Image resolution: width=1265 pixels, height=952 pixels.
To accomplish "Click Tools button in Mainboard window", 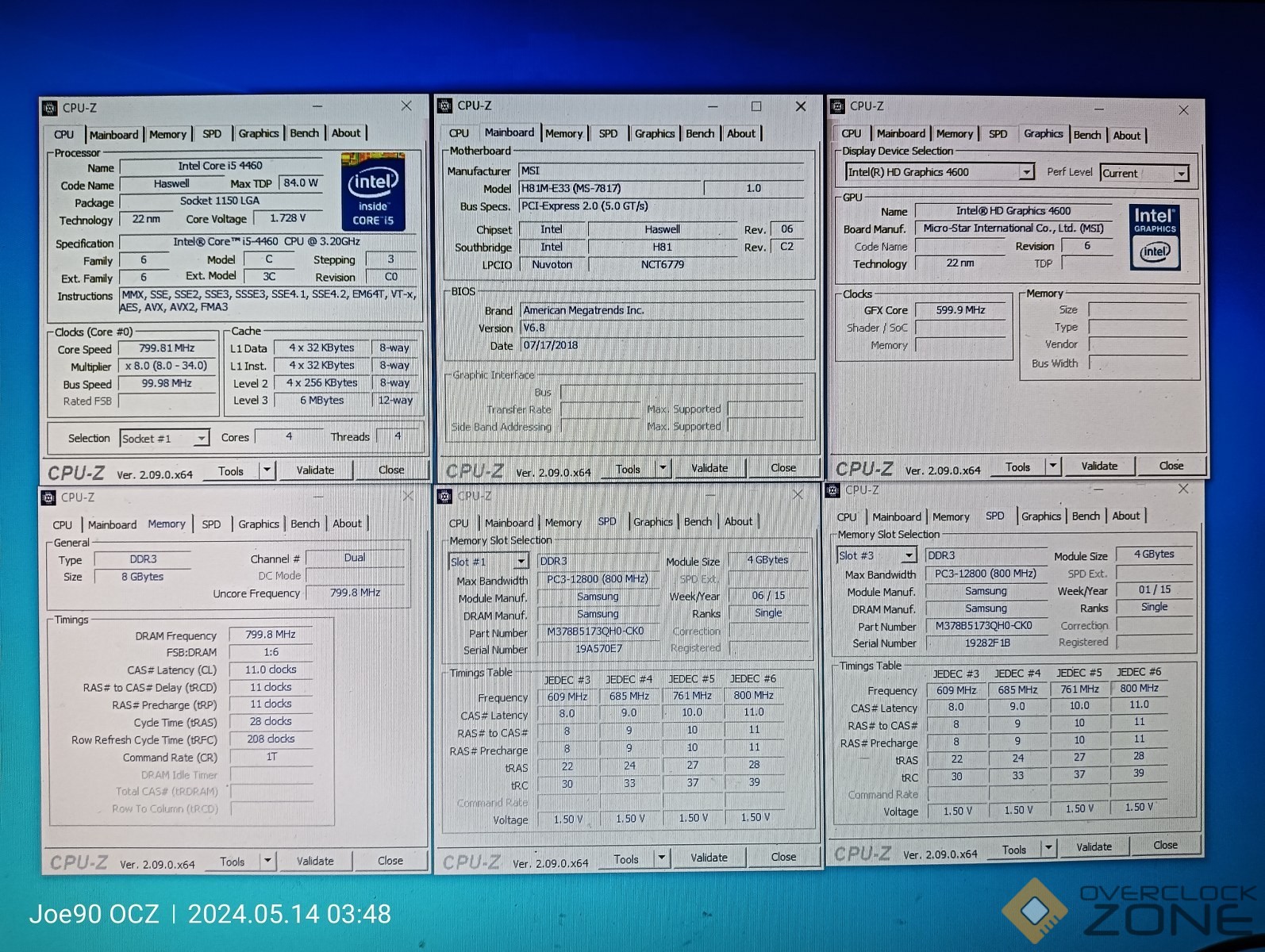I will pos(627,469).
